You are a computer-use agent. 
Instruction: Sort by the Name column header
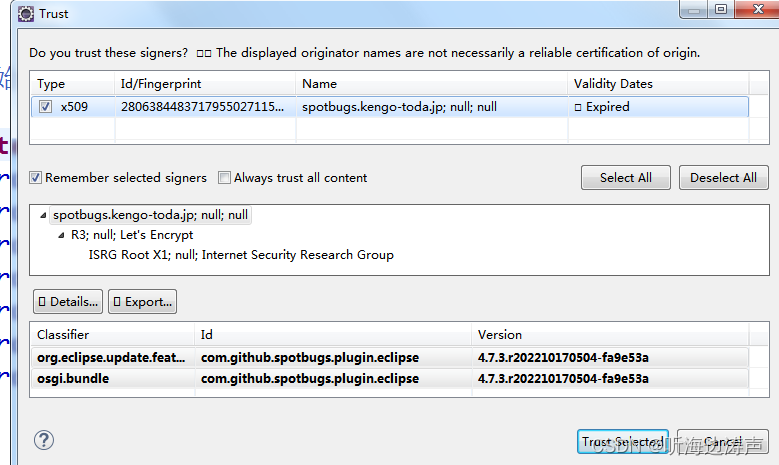tap(432, 83)
